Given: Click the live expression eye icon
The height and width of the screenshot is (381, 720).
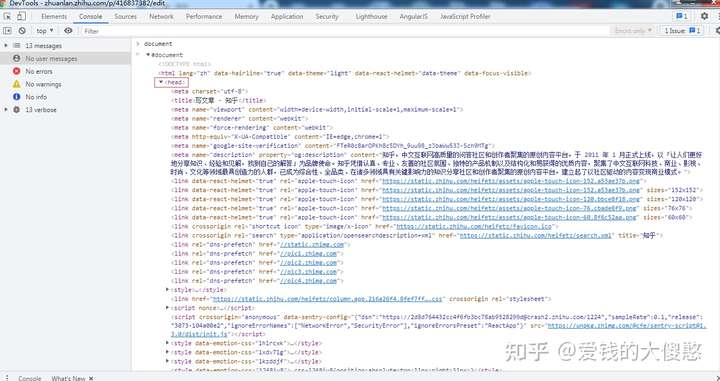Looking at the screenshot, I should point(68,31).
